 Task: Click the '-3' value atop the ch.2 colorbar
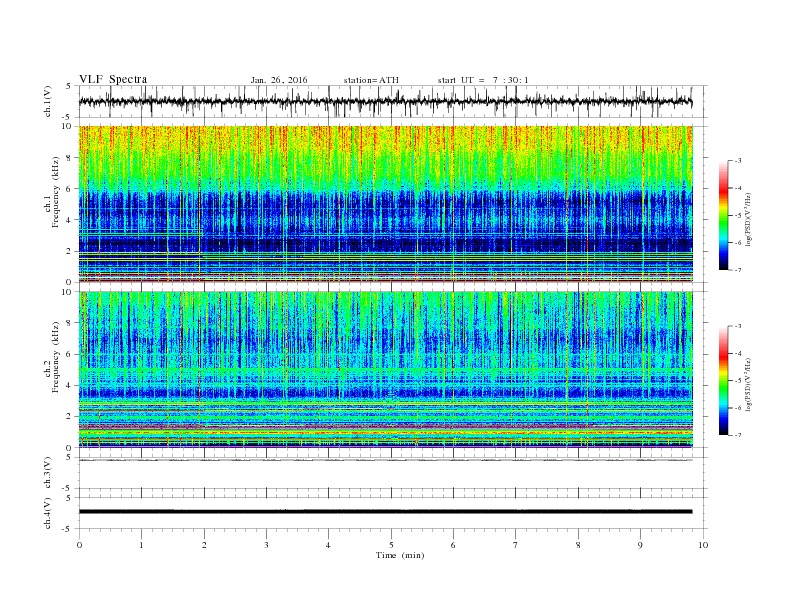(x=738, y=326)
